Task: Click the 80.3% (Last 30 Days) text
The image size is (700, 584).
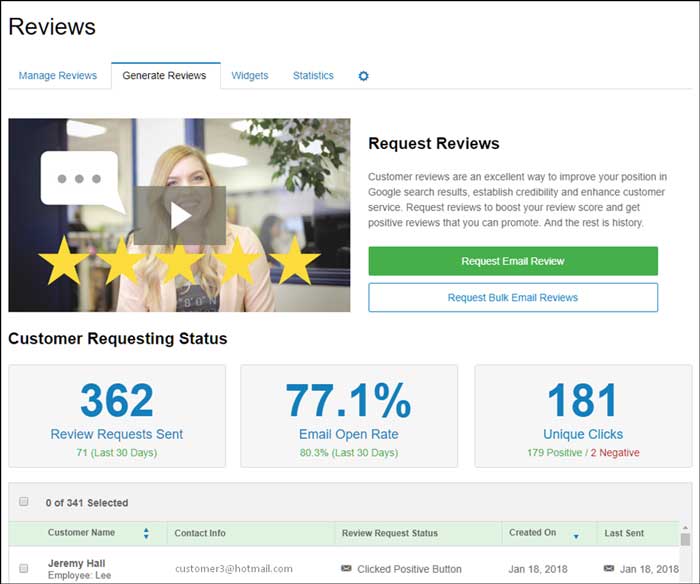Action: click(x=349, y=452)
